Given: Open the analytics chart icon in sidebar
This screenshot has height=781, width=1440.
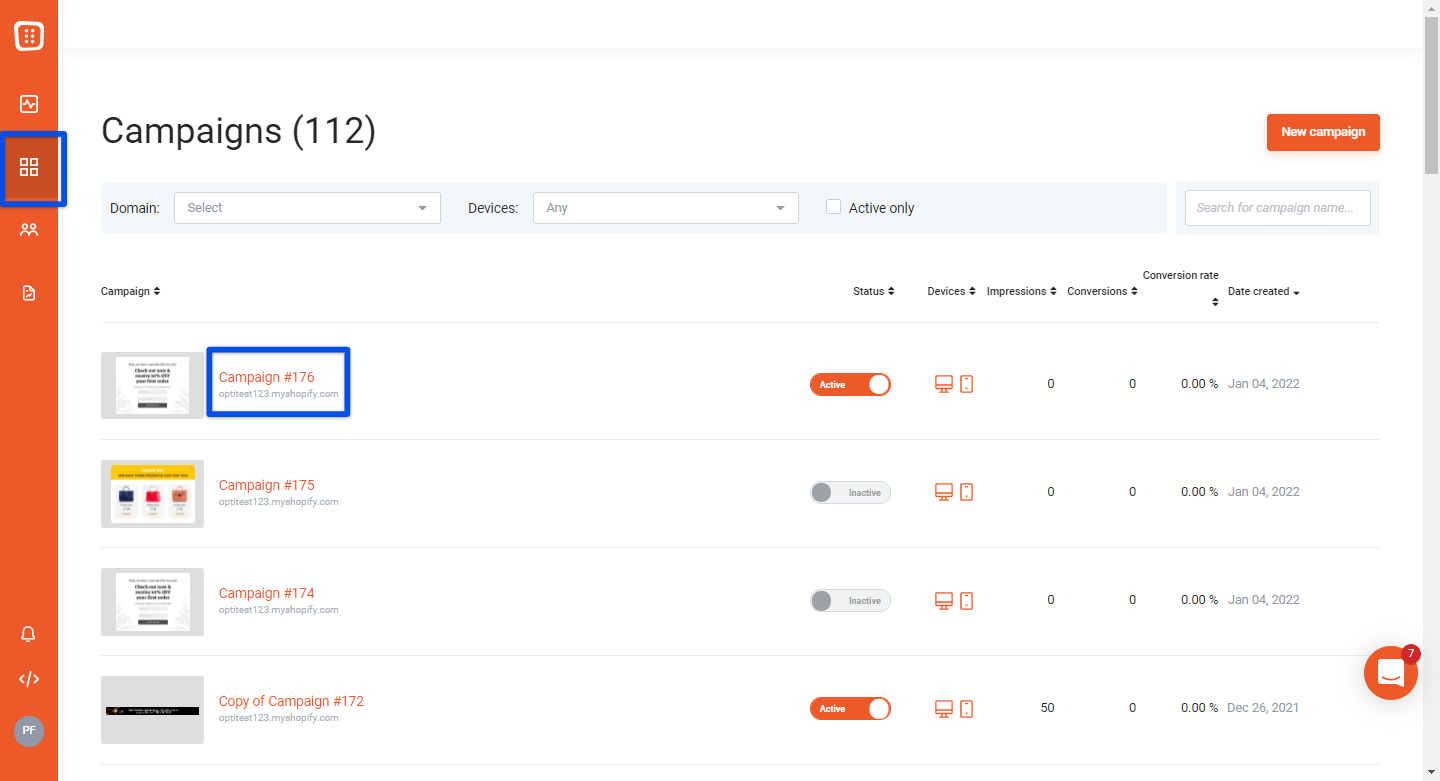Looking at the screenshot, I should click(x=29, y=104).
